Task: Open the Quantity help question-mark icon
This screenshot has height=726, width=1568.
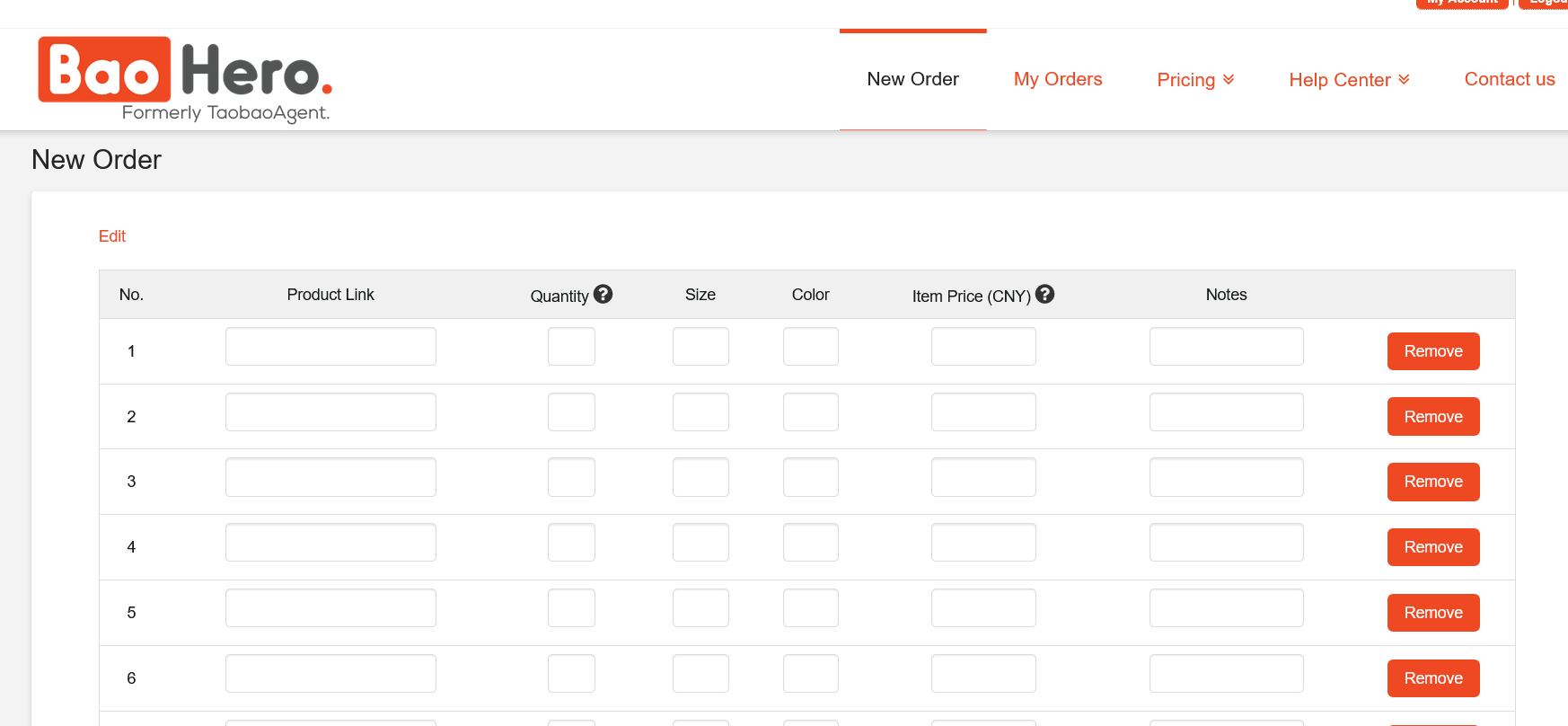Action: [x=603, y=294]
